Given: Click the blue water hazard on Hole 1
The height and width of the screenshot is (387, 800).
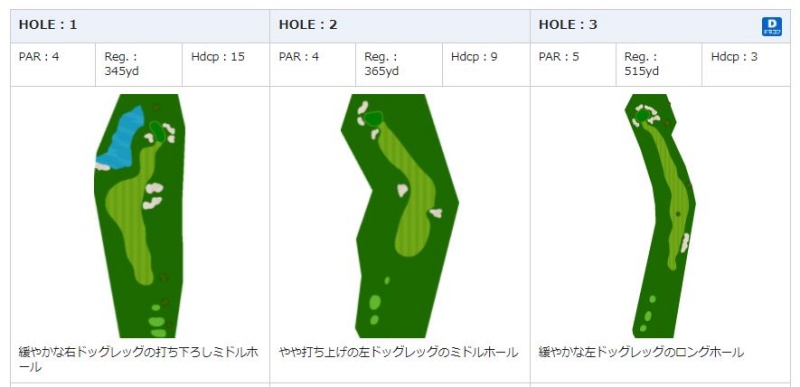Looking at the screenshot, I should [121, 138].
